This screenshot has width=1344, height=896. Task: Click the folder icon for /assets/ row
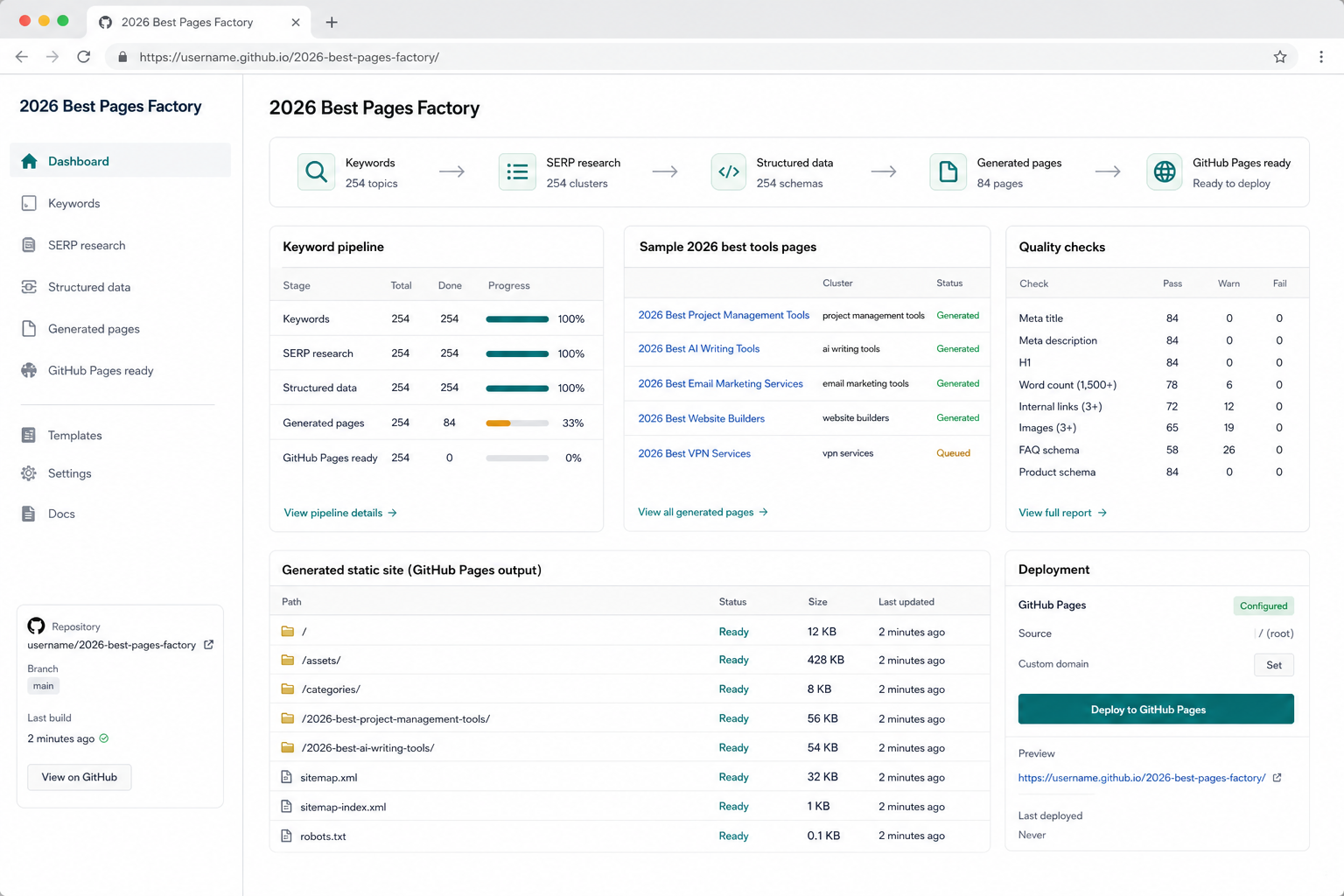(287, 660)
